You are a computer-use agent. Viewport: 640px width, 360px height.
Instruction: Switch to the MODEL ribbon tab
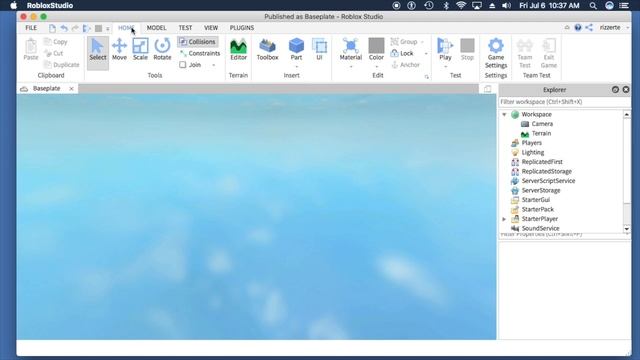tap(156, 28)
